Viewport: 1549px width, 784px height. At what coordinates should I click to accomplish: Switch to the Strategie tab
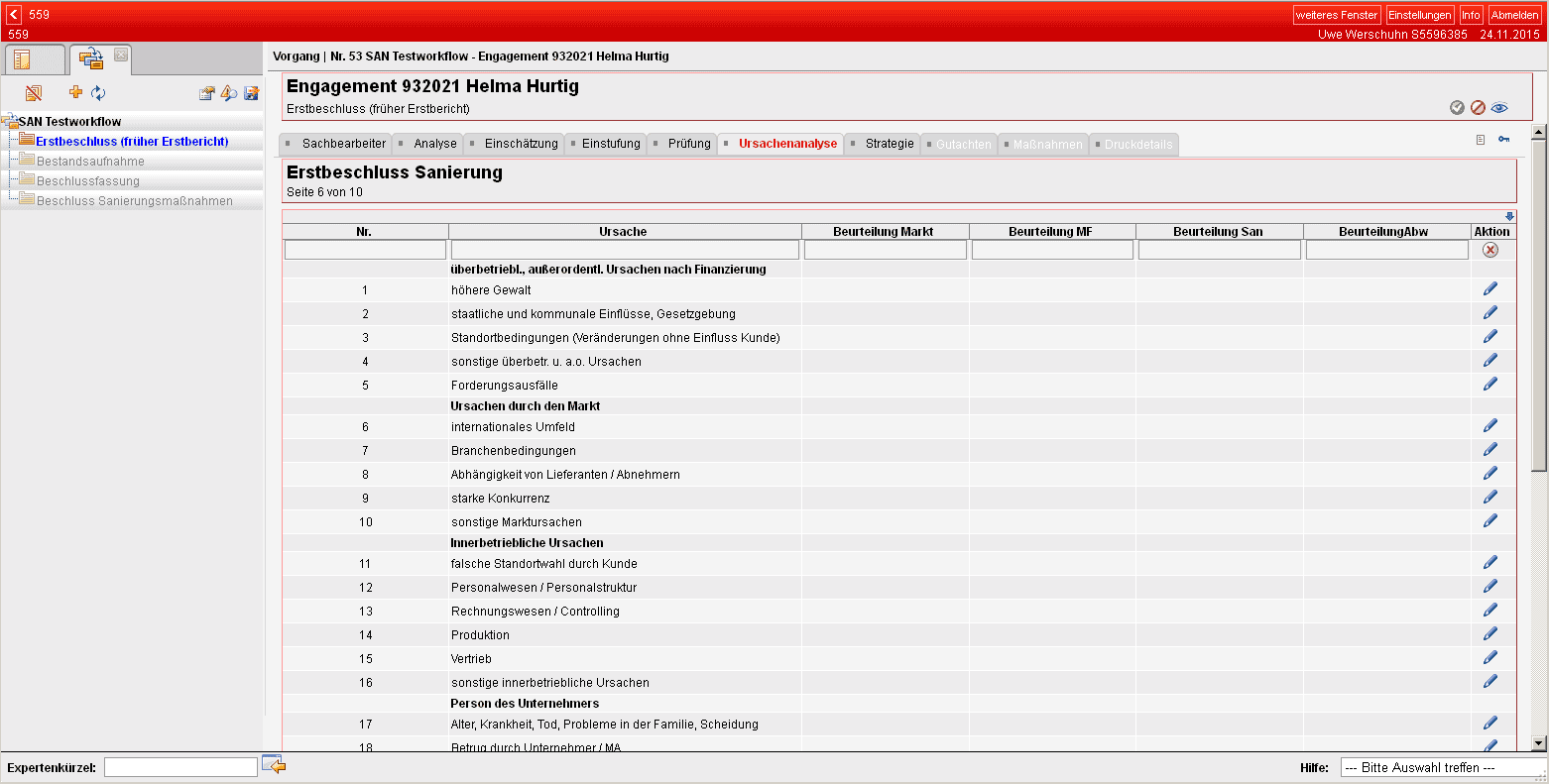pyautogui.click(x=882, y=144)
